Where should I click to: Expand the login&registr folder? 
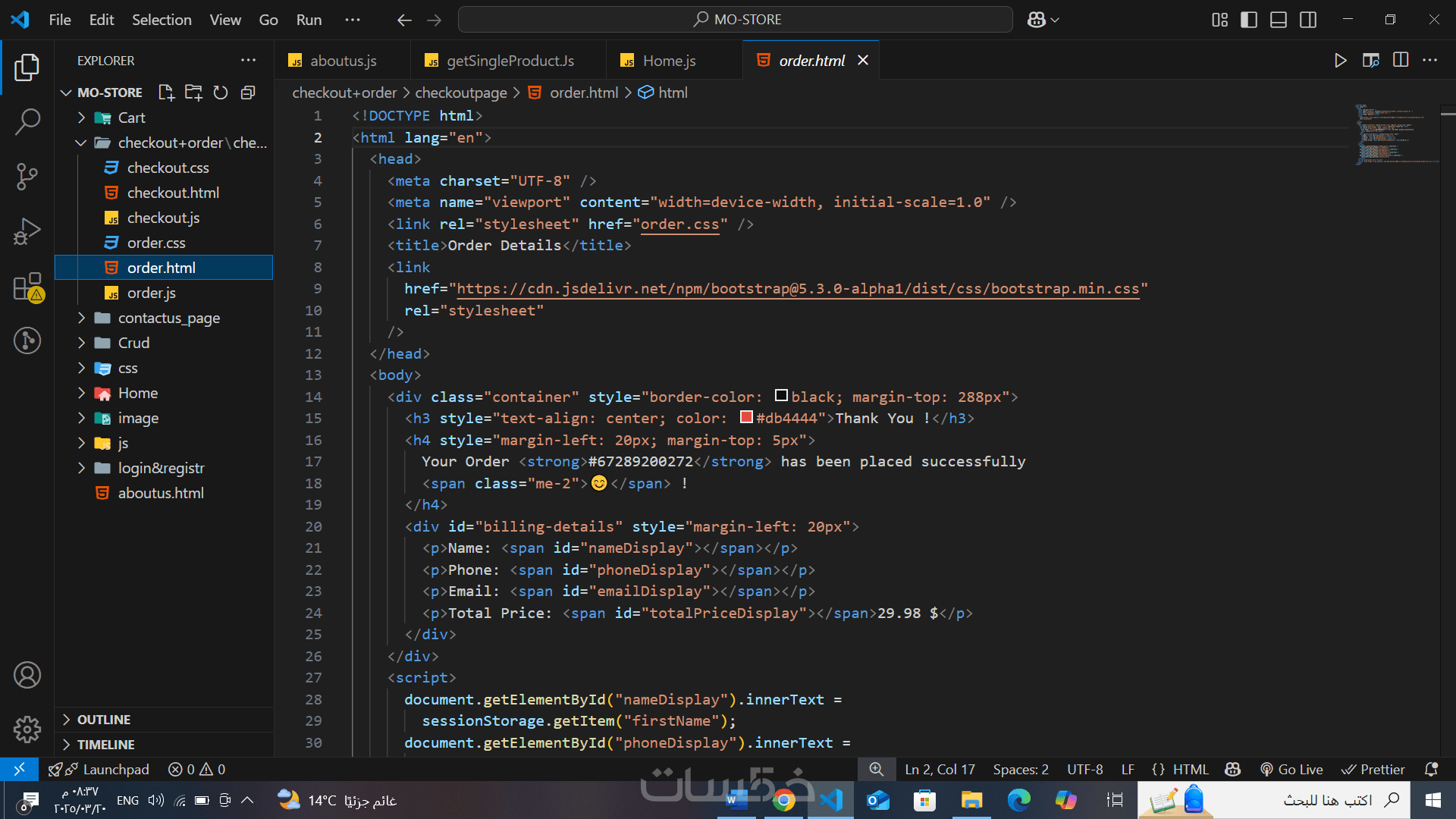point(161,468)
